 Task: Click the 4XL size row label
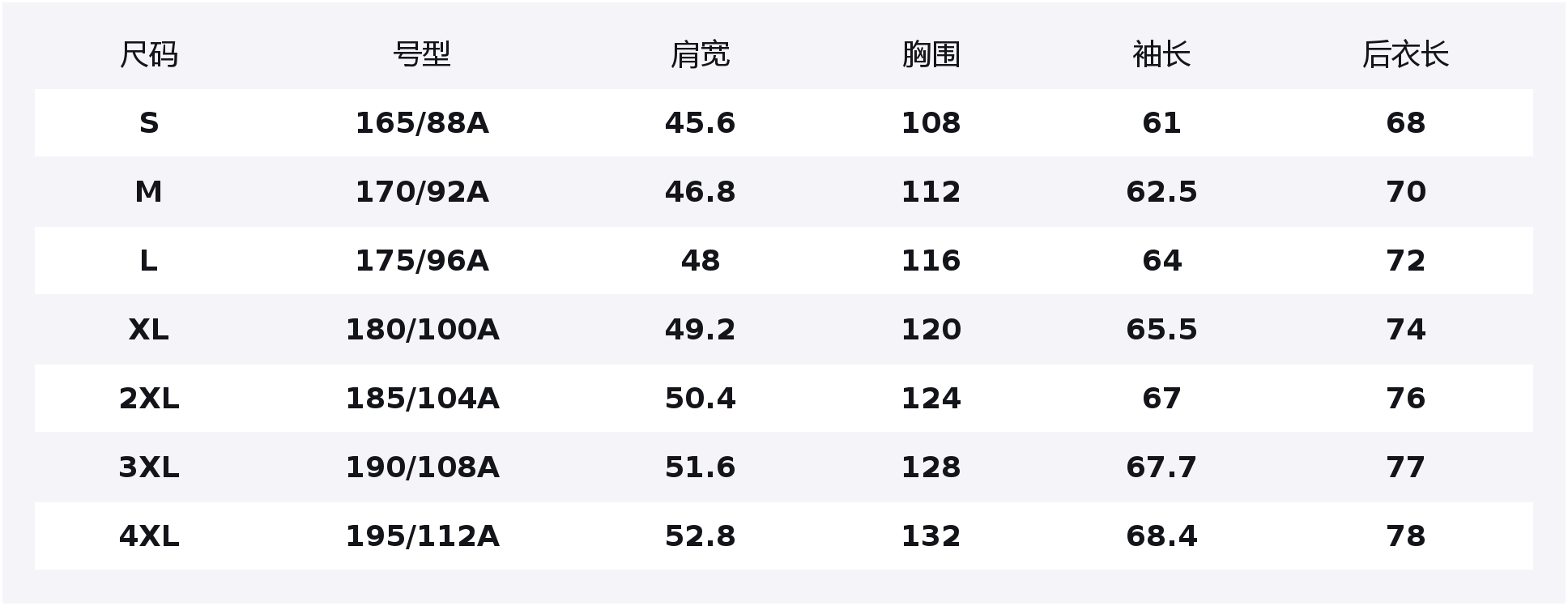[x=148, y=536]
